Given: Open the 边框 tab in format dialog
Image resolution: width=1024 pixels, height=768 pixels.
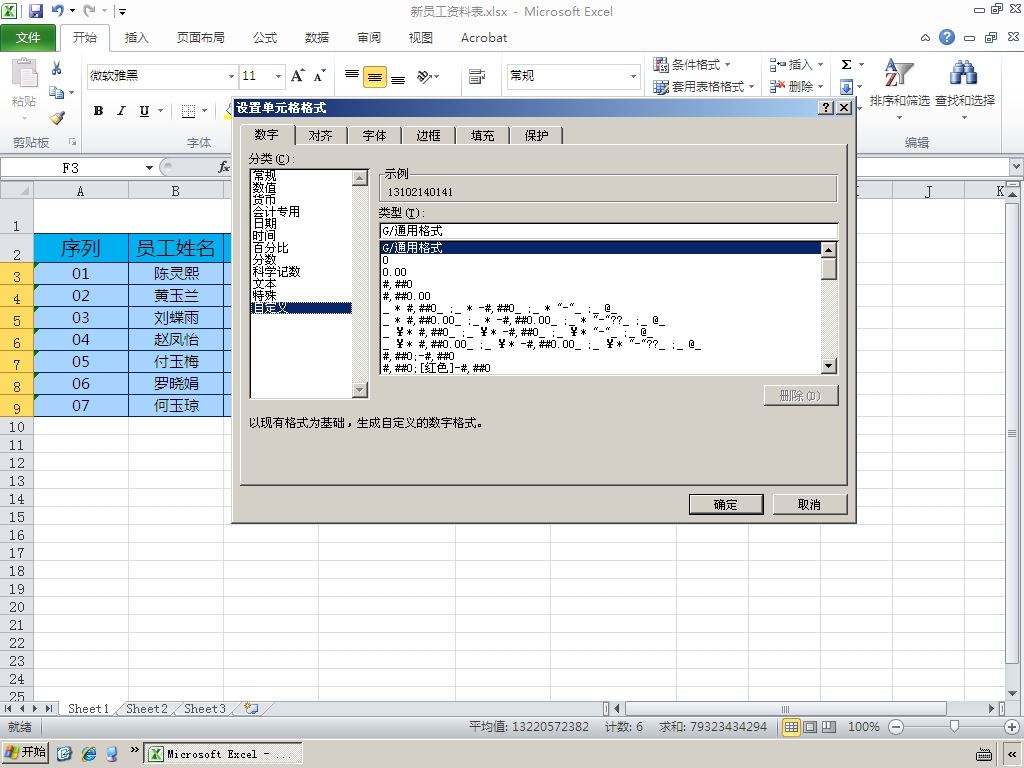Looking at the screenshot, I should click(x=428, y=135).
